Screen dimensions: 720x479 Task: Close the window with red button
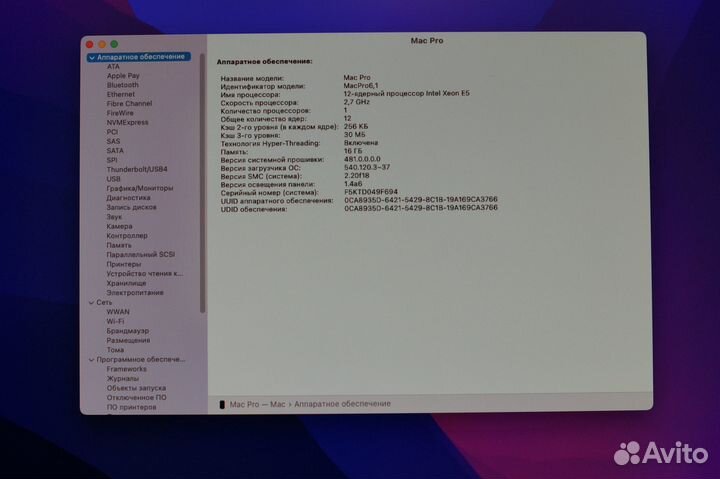90,45
